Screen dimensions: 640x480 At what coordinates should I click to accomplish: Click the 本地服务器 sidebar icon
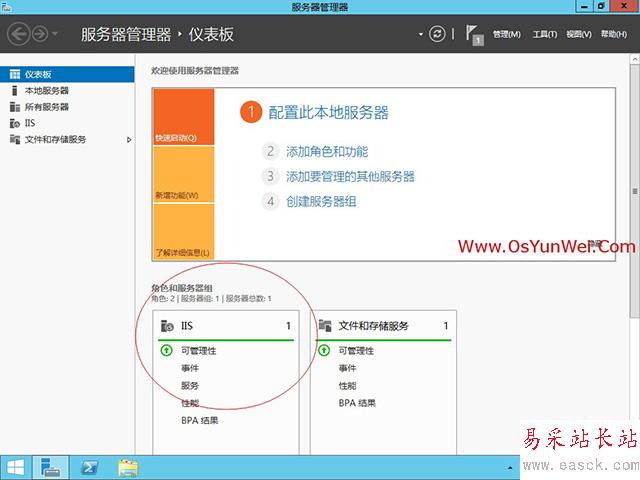click(15, 91)
